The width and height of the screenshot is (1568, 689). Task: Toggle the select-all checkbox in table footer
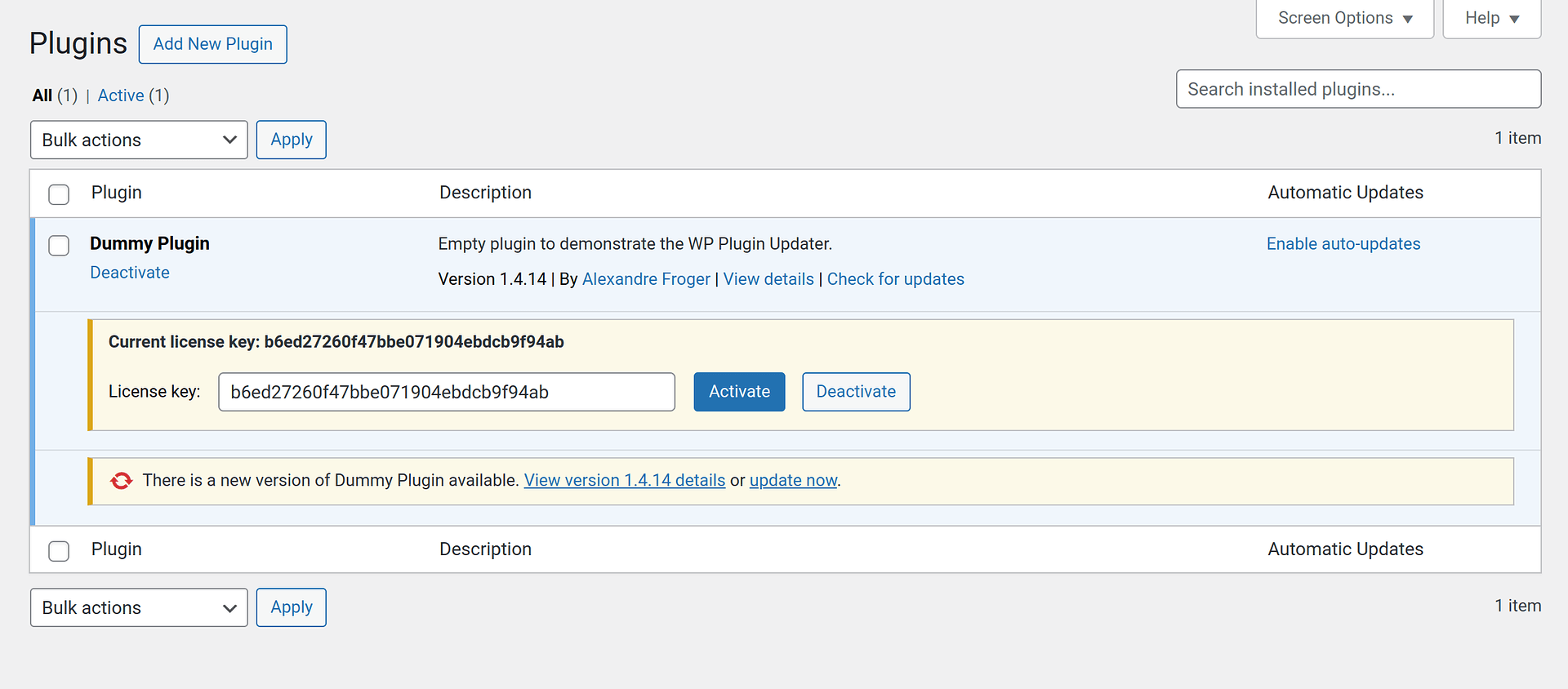tap(59, 551)
